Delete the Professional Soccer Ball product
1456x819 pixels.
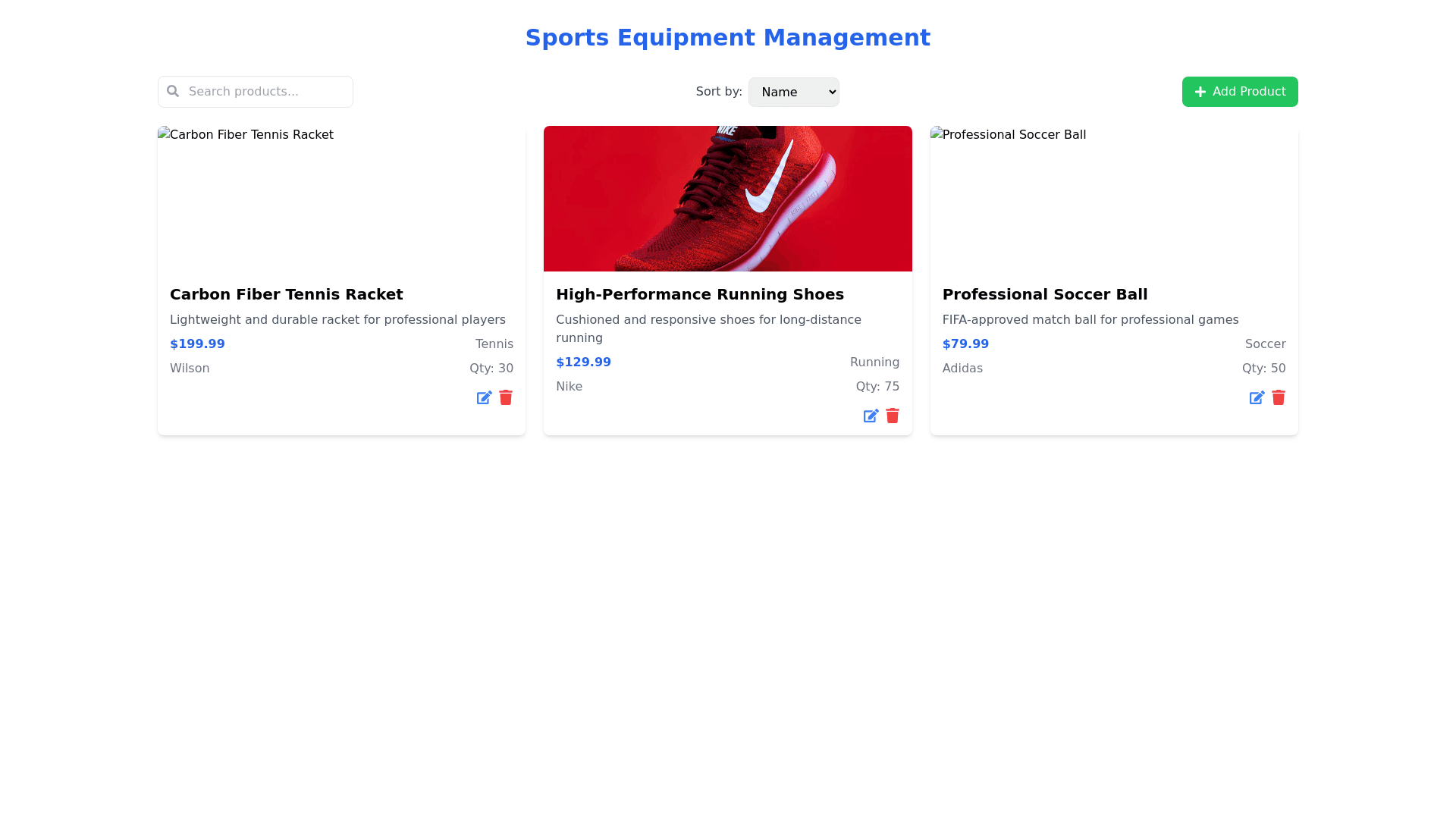pyautogui.click(x=1279, y=397)
